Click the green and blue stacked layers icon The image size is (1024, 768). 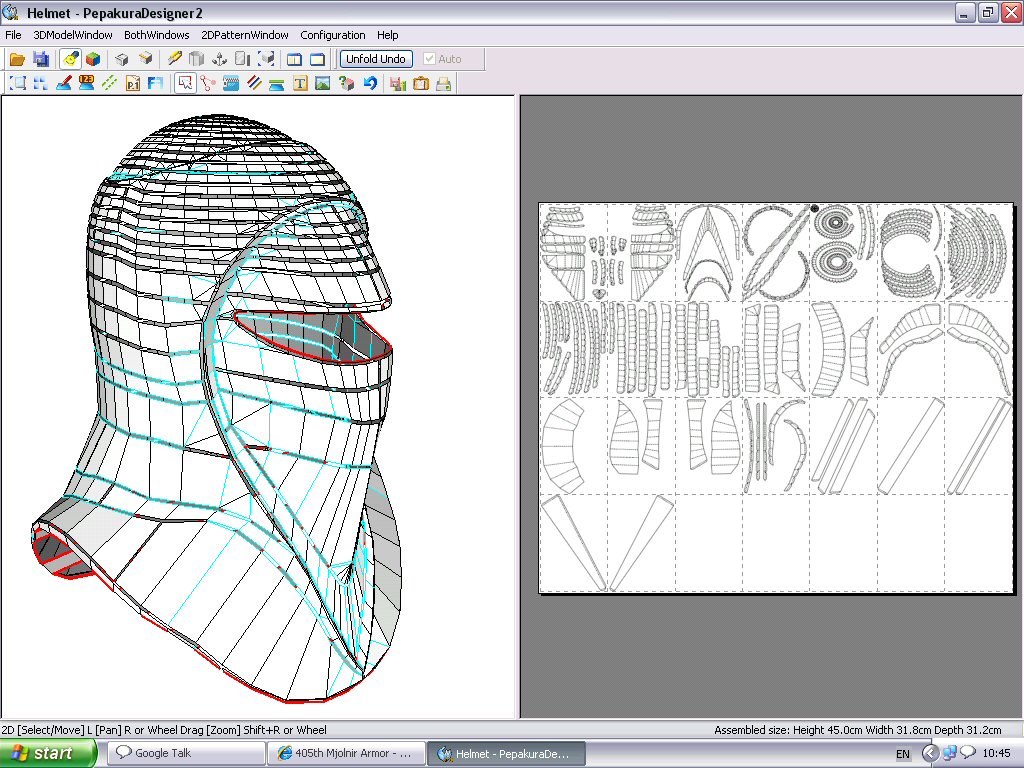pos(277,83)
